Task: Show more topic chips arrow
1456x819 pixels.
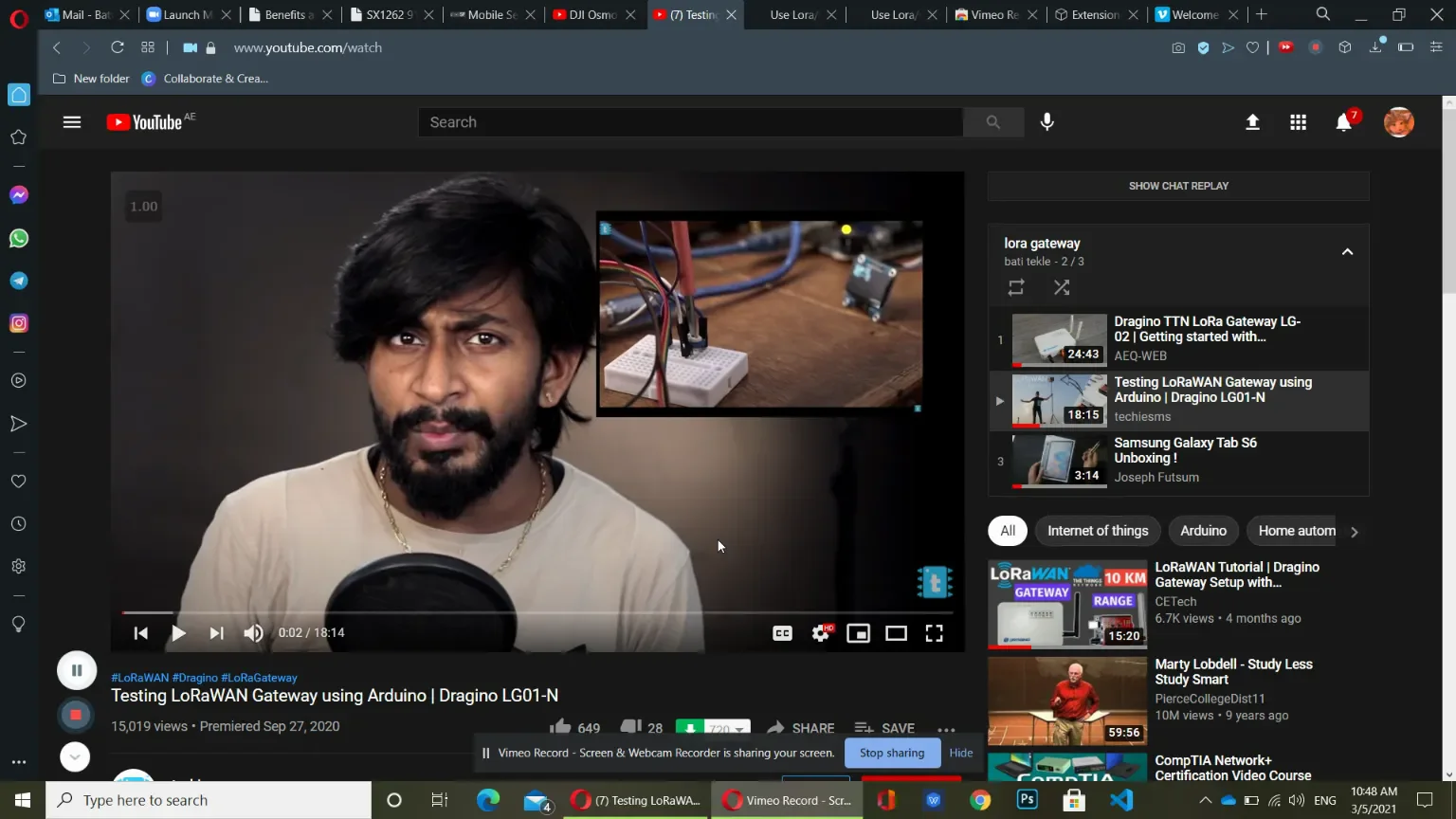Action: [1355, 532]
